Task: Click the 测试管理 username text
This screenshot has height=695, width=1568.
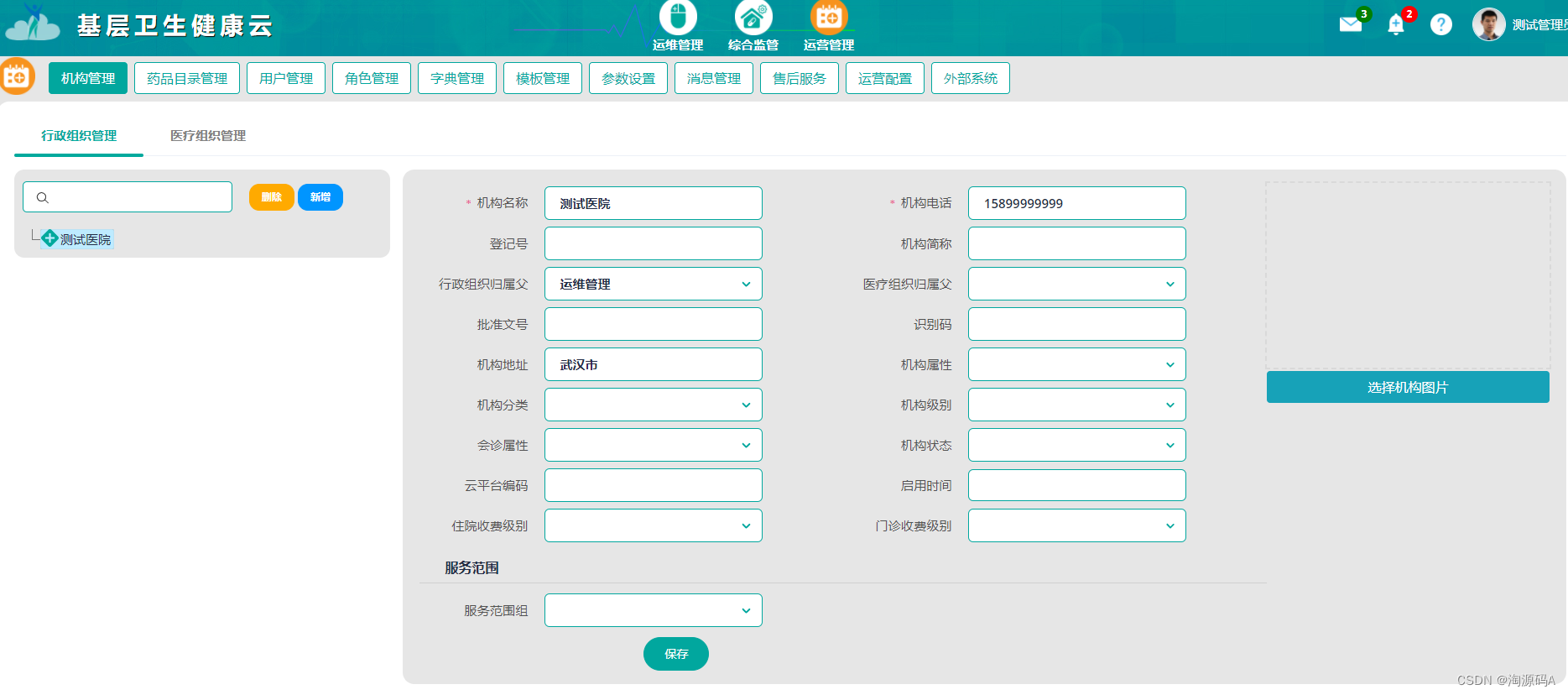Action: pyautogui.click(x=1539, y=25)
